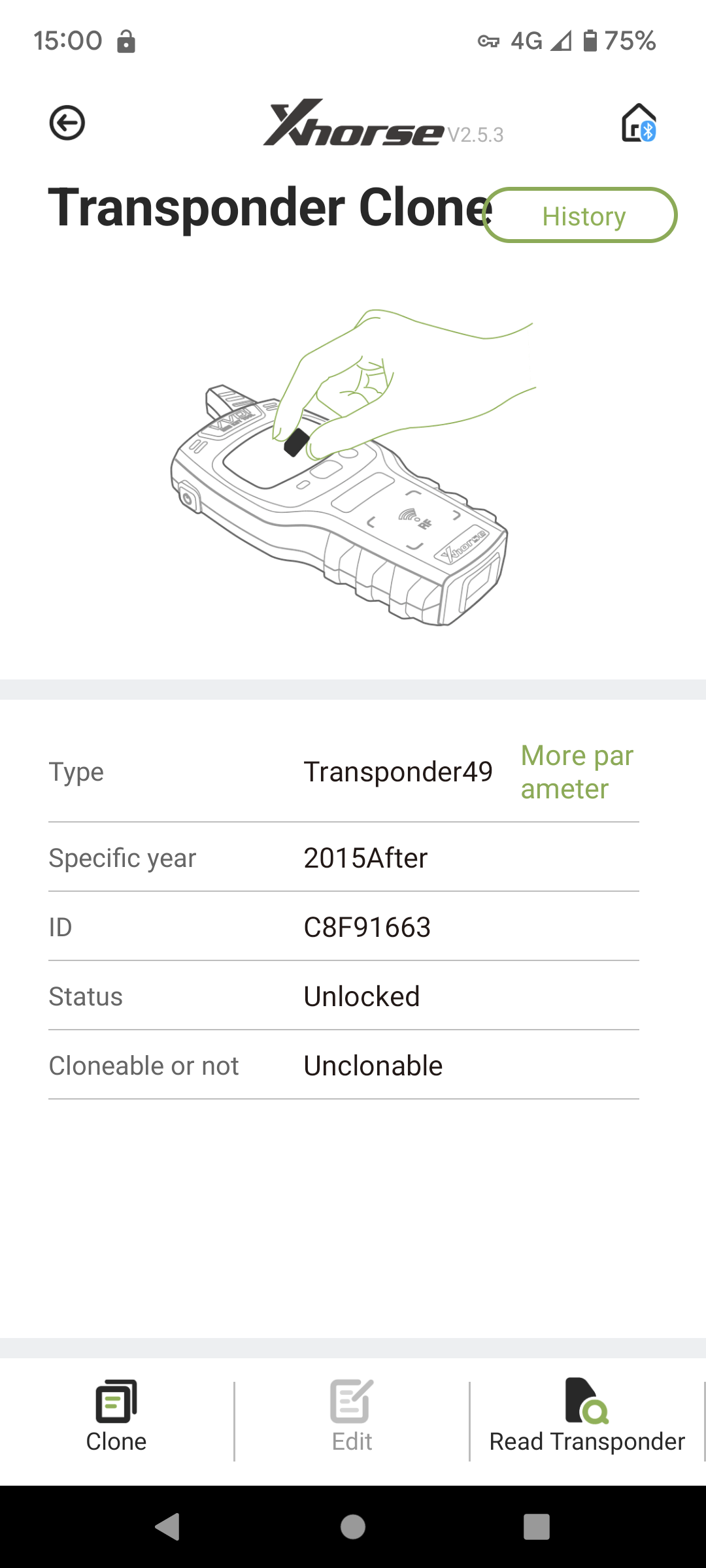Viewport: 706px width, 1568px height.
Task: Show More parameter details
Action: [x=577, y=772]
